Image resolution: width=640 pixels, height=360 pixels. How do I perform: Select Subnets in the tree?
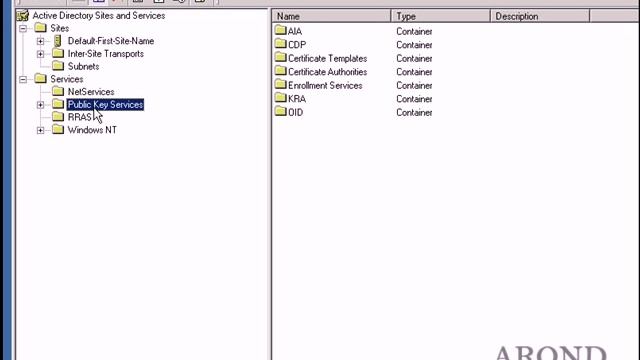[84, 66]
